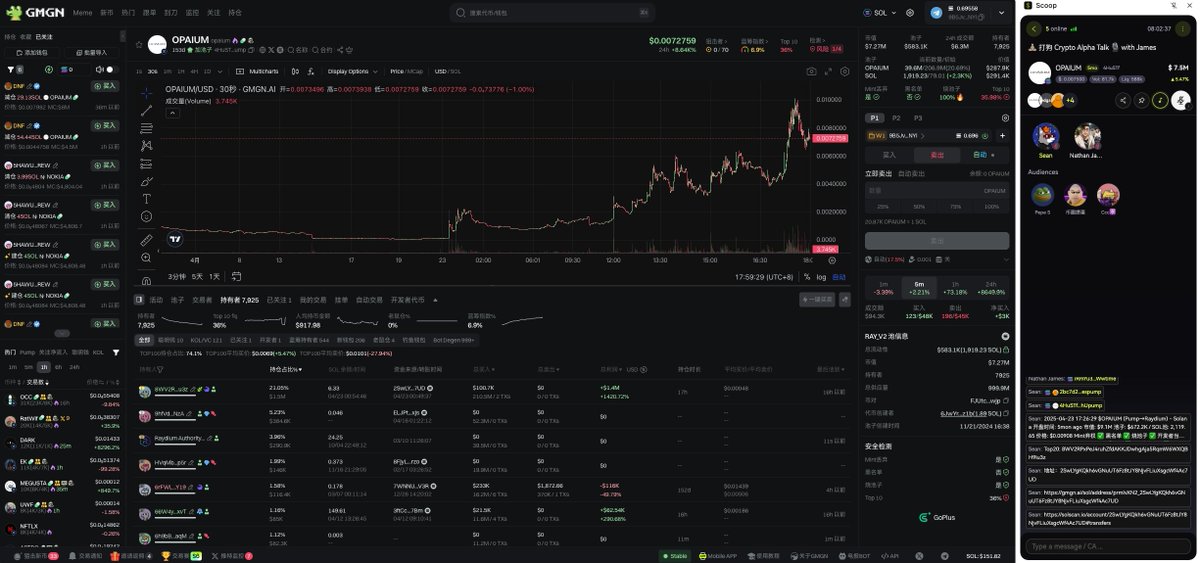
Task: Open the MEGUSTA token in the trending list
Action: (x=63, y=485)
